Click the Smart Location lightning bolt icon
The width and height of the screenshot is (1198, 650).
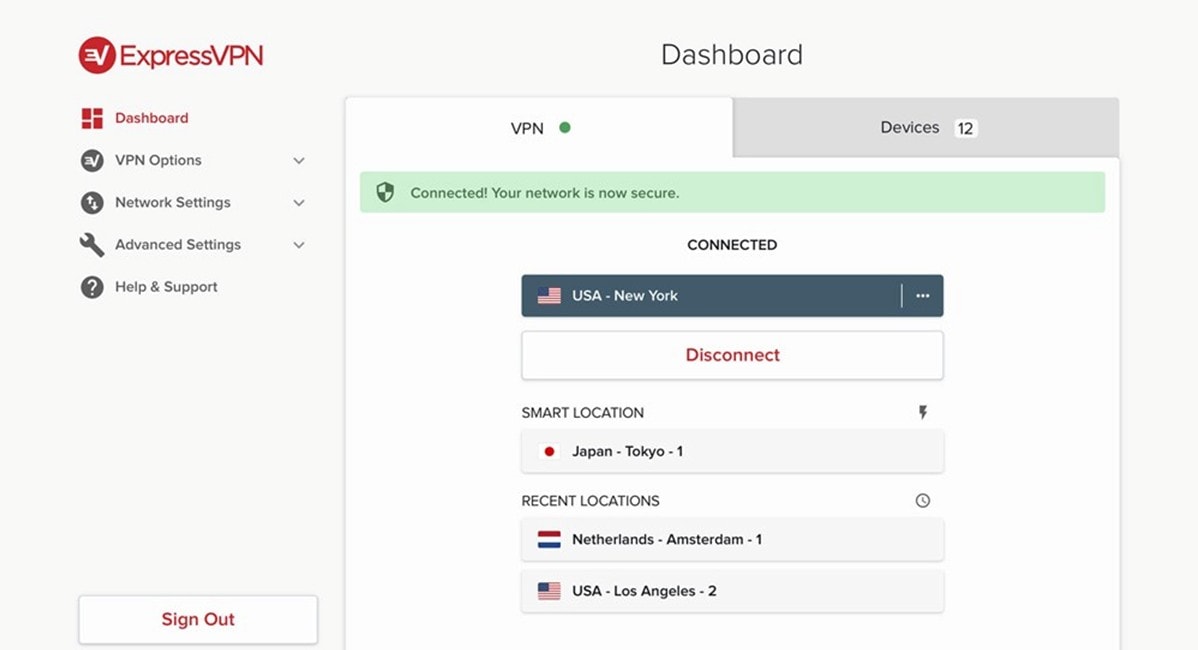click(x=923, y=412)
